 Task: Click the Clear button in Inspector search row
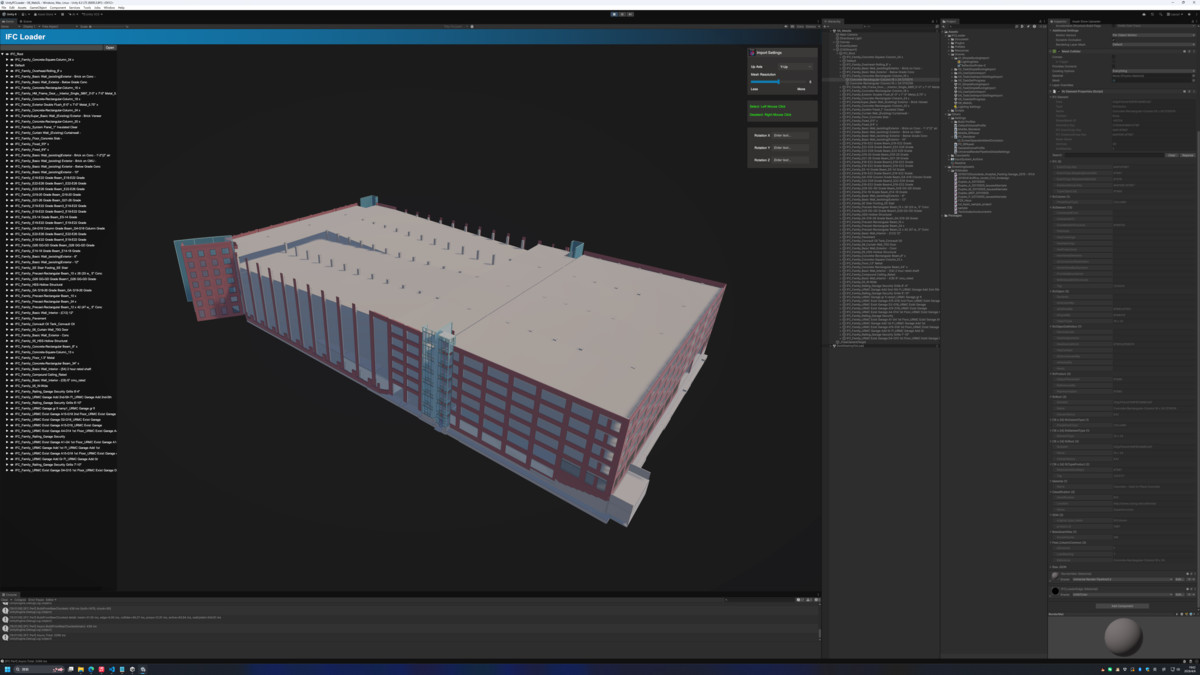[1173, 155]
